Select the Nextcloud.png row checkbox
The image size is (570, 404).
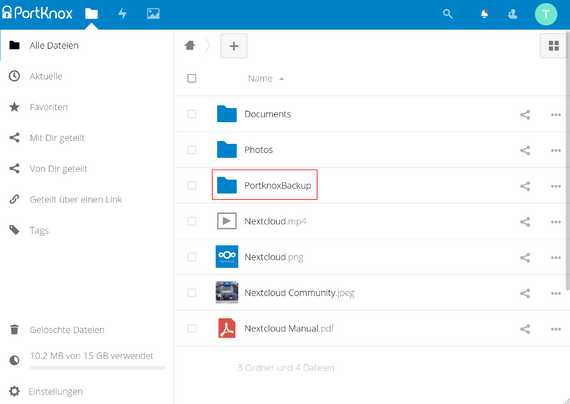tap(192, 257)
